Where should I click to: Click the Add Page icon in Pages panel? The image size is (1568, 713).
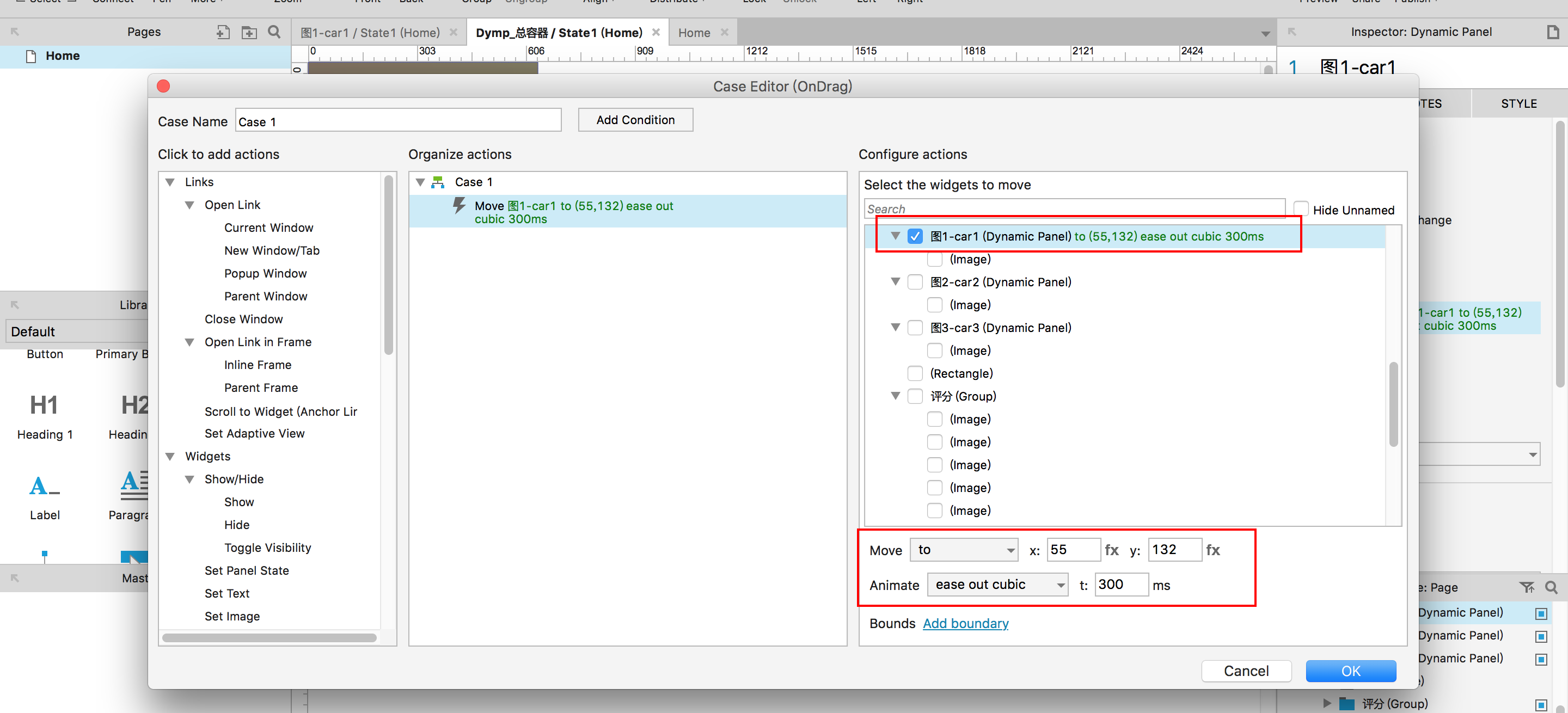pos(223,32)
